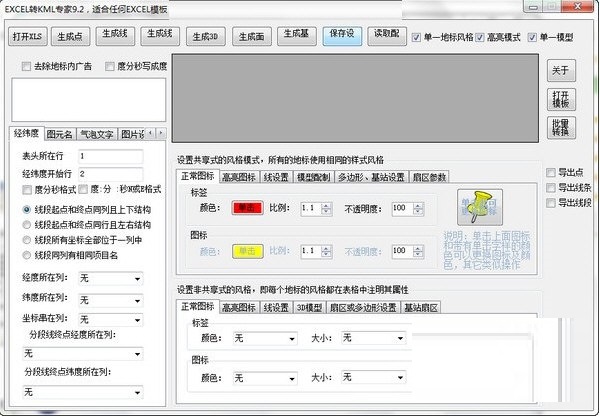Screen dimensions: 600x416
Task: Select 线段所有坐标全部位于一列中 radio
Action: 26,240
